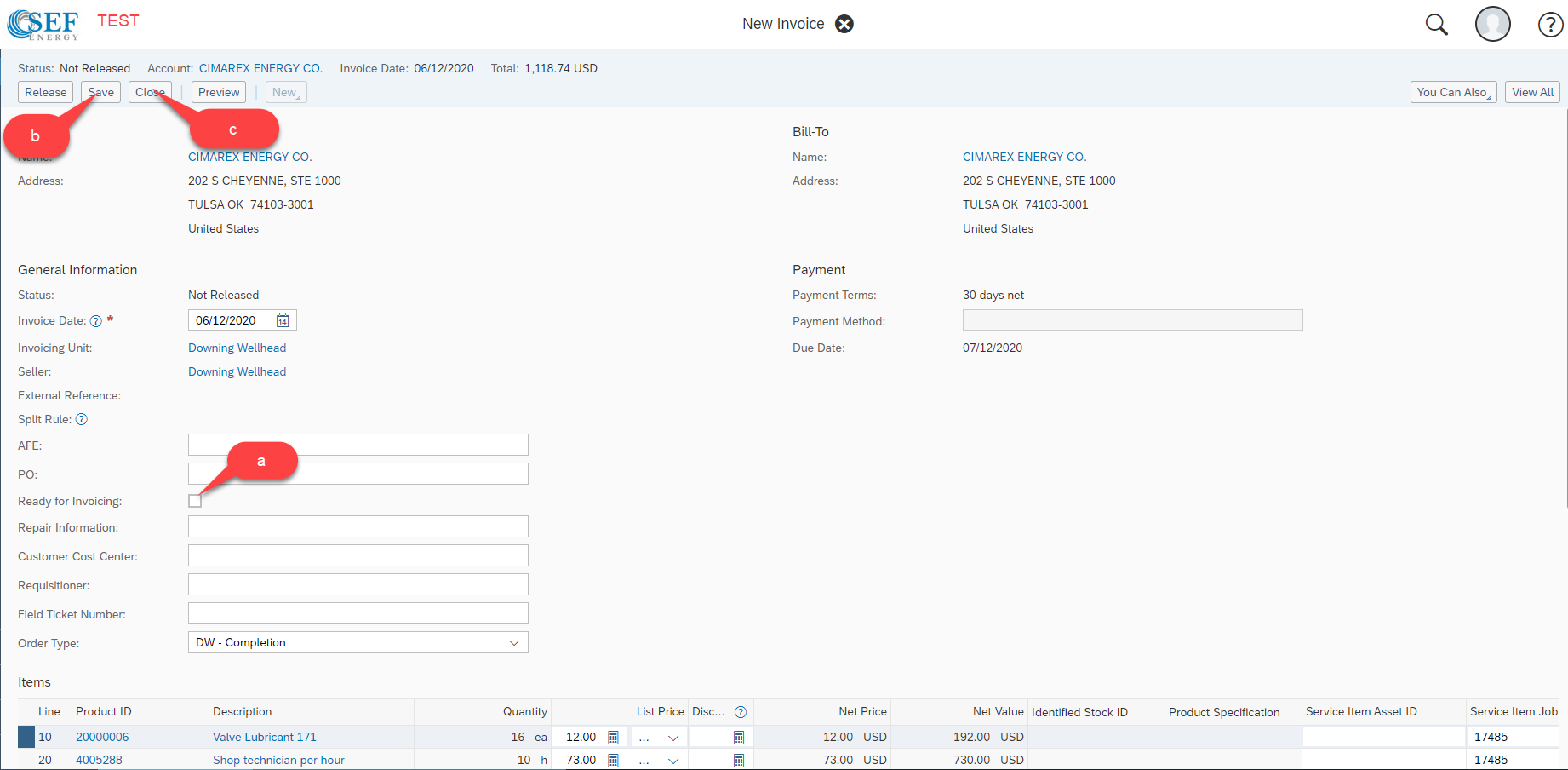Click the Save button
This screenshot has height=770, width=1568.
pyautogui.click(x=101, y=92)
